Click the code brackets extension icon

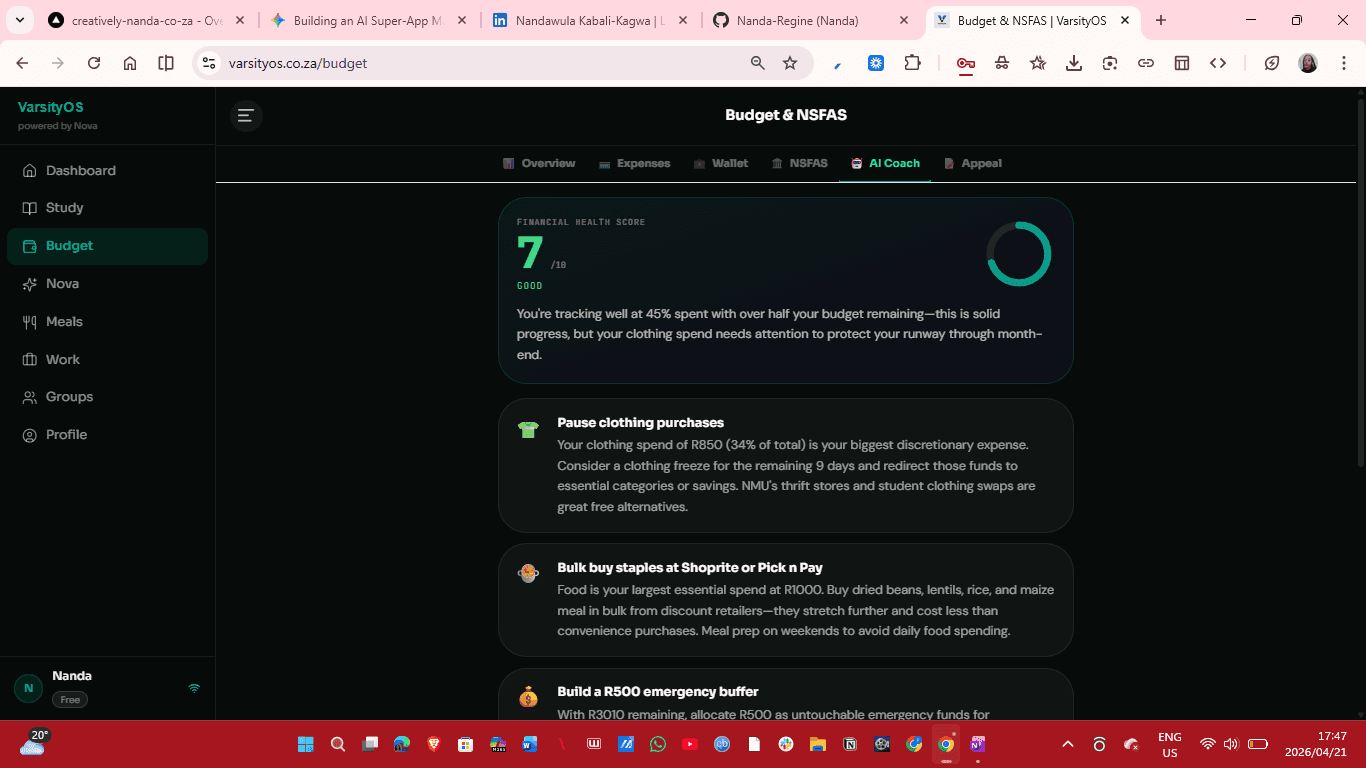pos(1218,63)
